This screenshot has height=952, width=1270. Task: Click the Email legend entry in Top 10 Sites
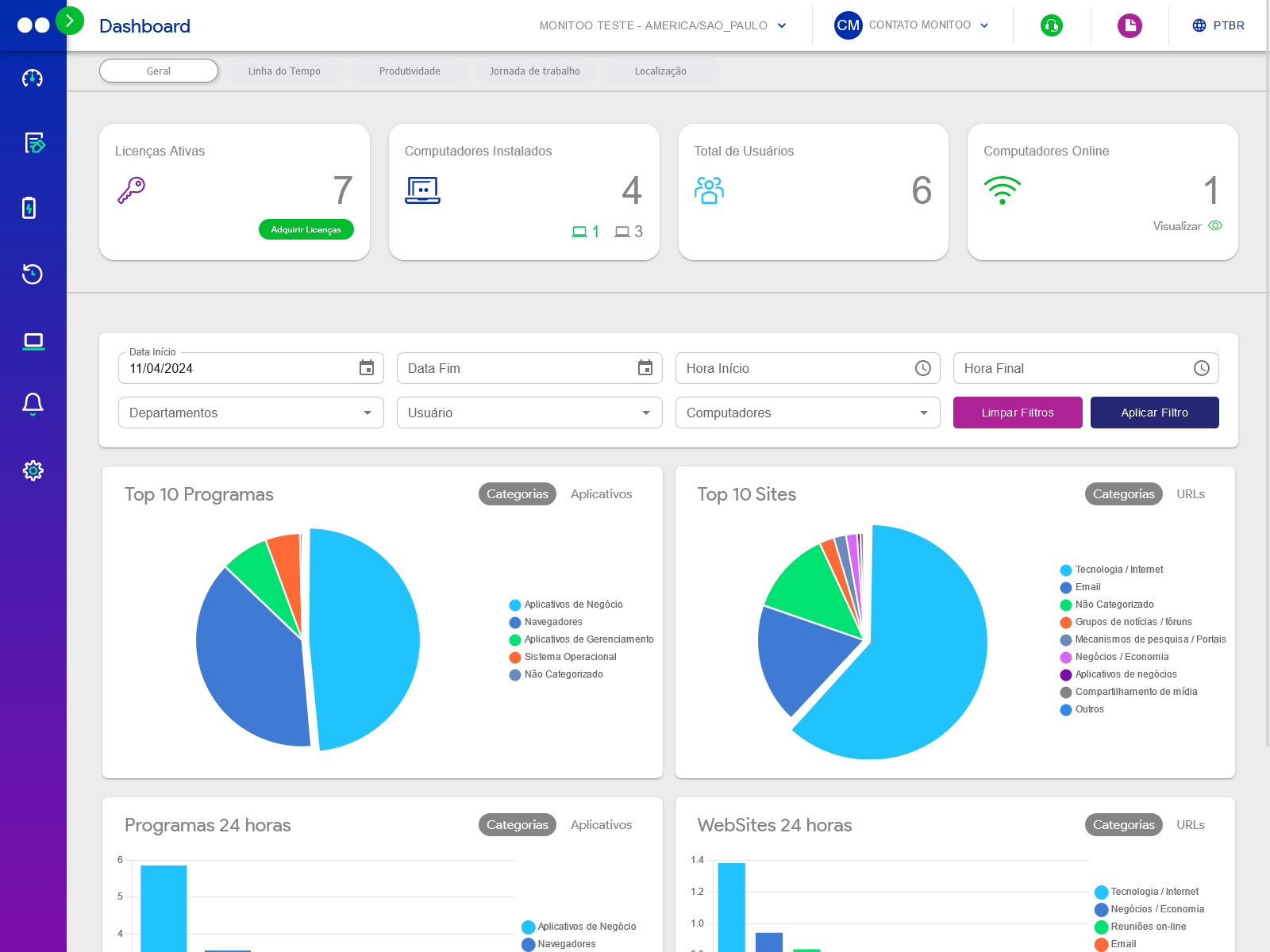[x=1081, y=587]
